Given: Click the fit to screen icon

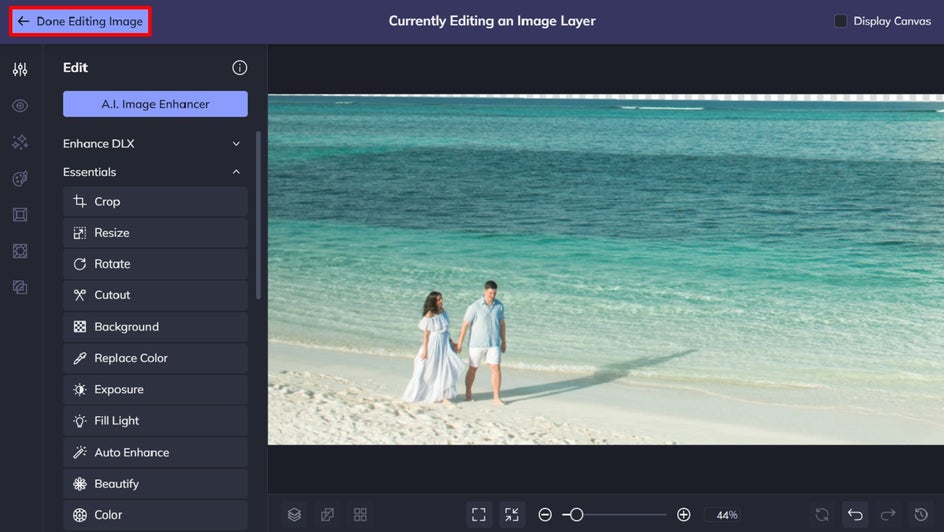Looking at the screenshot, I should point(479,515).
